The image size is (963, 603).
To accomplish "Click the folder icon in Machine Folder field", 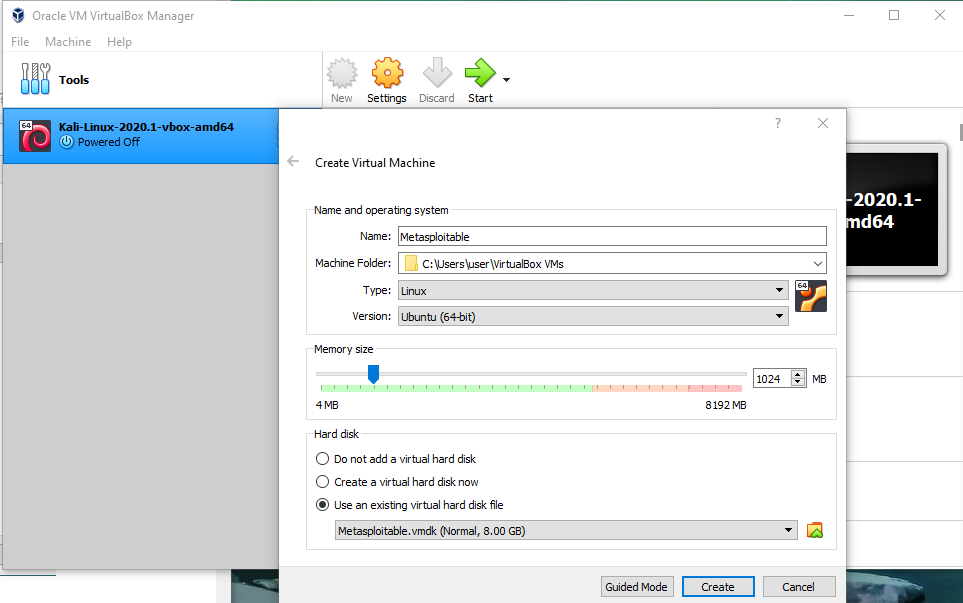I will [x=411, y=263].
